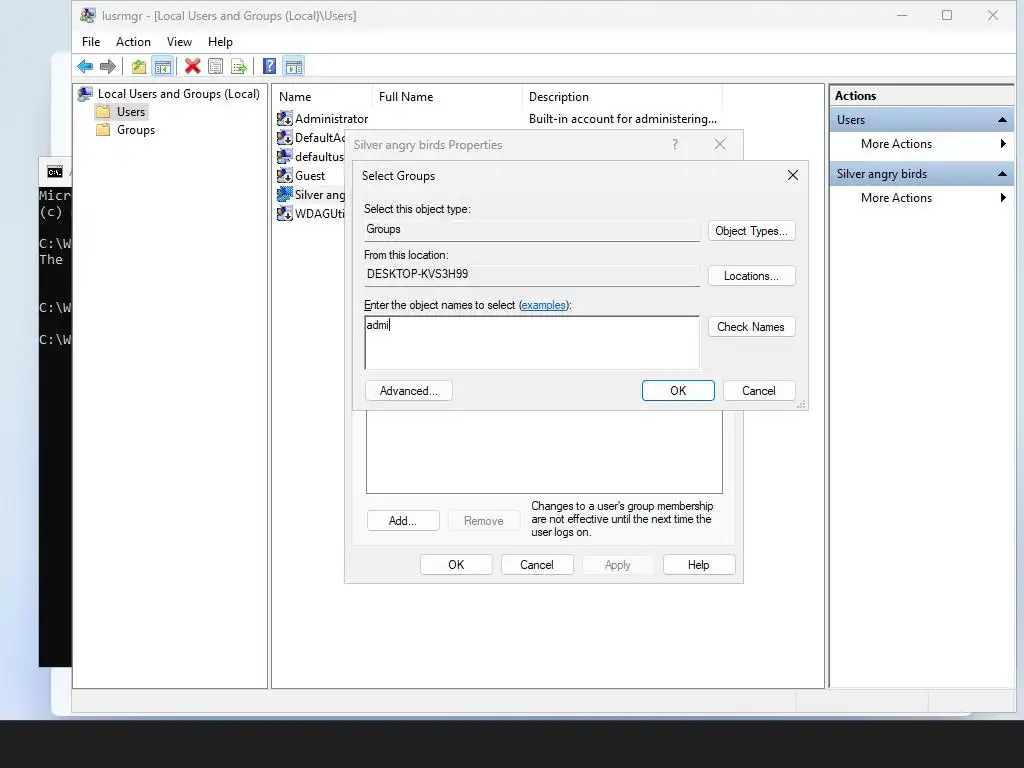Click the Groups object type field
This screenshot has height=768, width=1024.
[532, 230]
